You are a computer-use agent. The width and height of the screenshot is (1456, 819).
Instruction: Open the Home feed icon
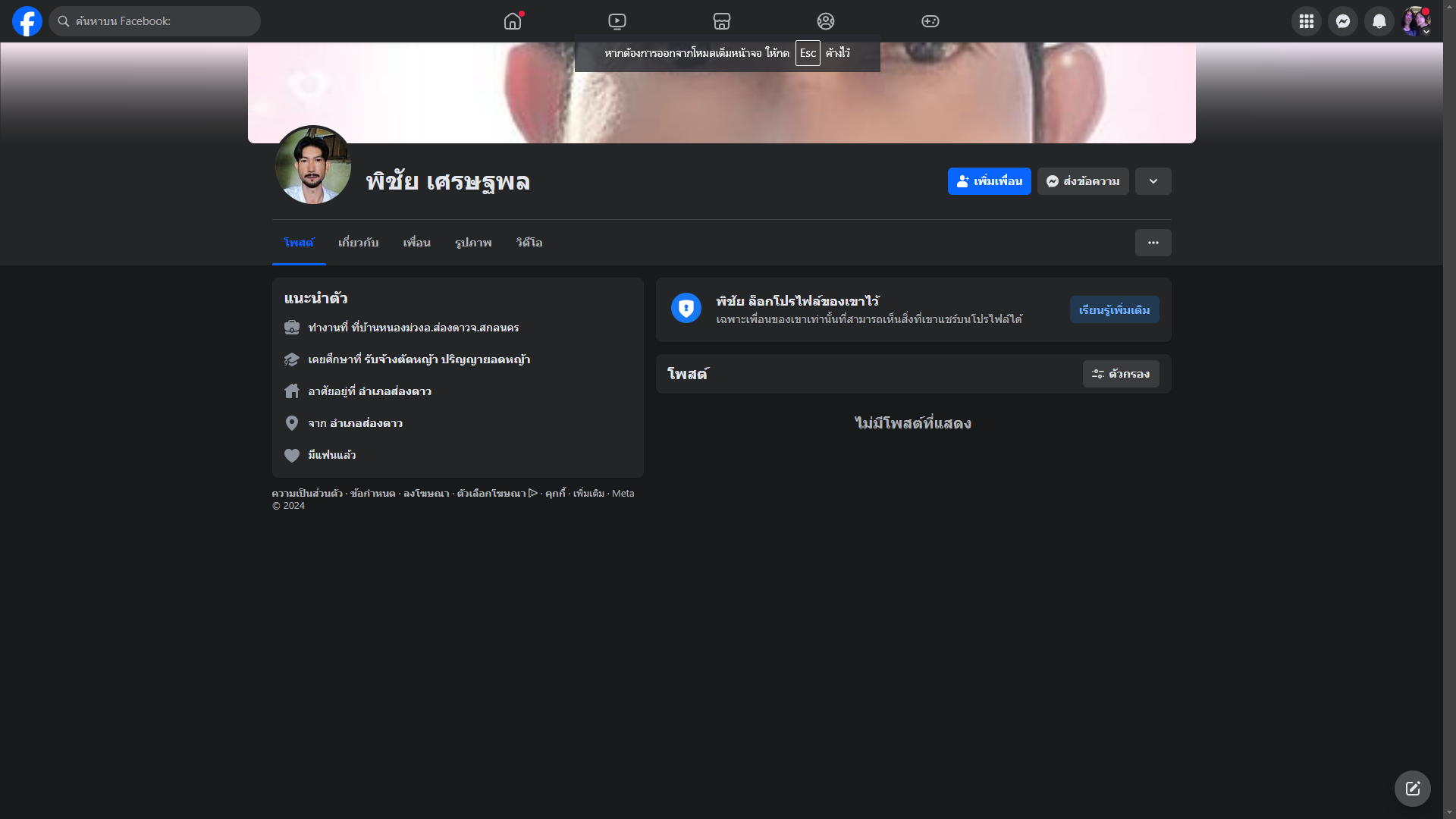pos(513,21)
